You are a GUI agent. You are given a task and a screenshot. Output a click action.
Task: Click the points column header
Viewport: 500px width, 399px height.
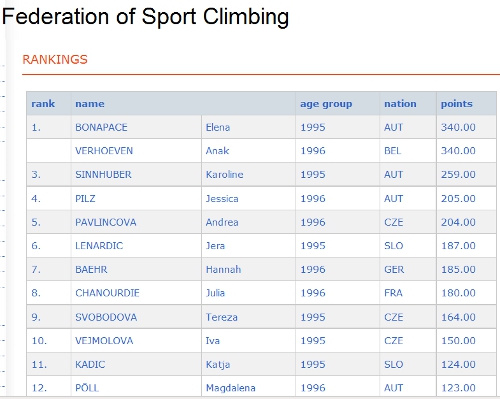point(457,104)
